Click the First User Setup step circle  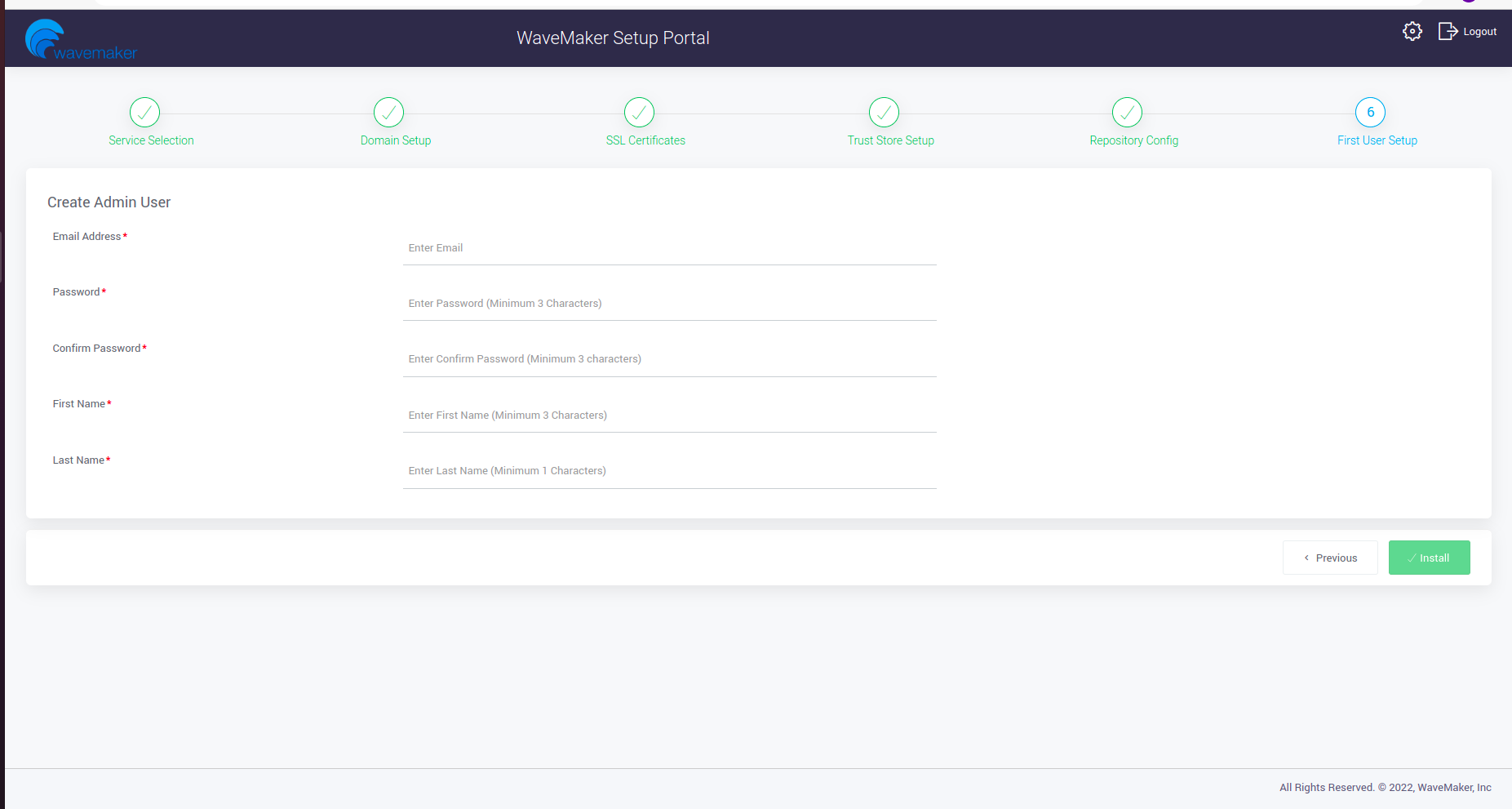pos(1370,113)
